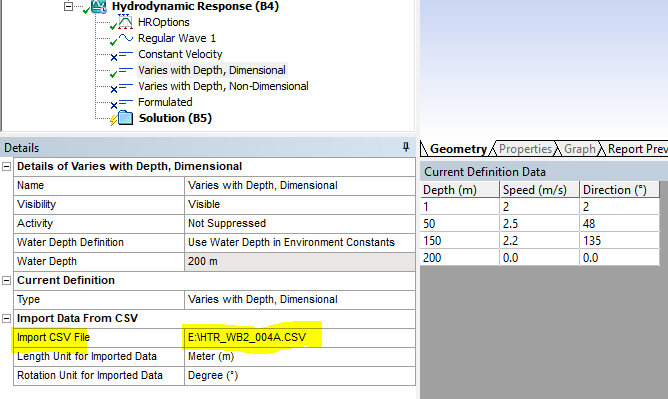Collapse the Current Definition section

6,280
